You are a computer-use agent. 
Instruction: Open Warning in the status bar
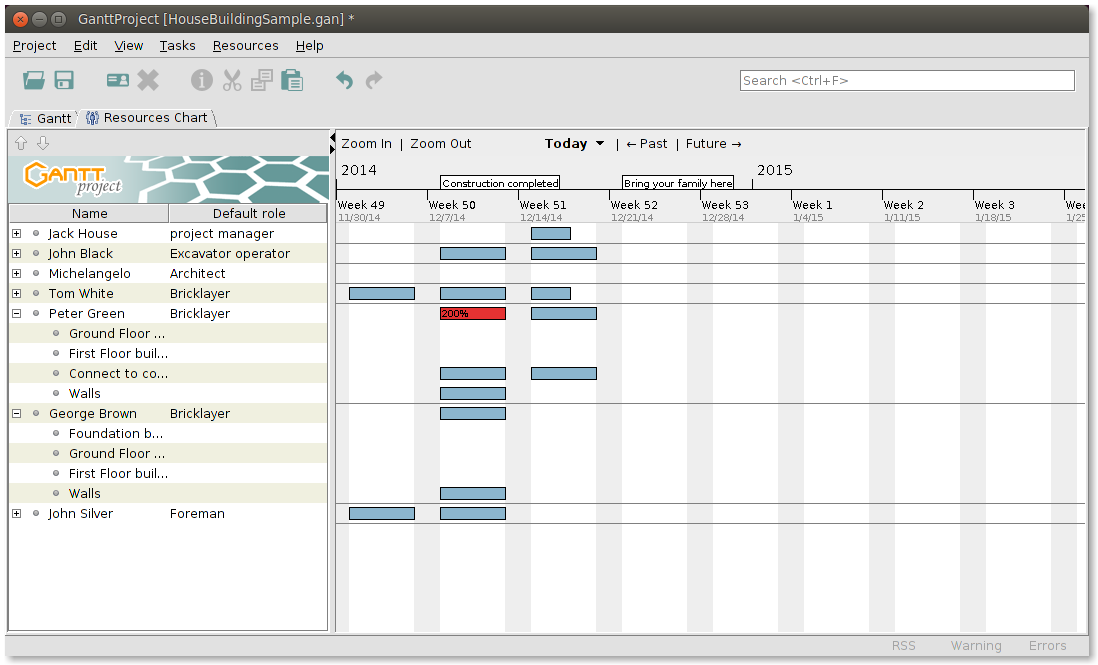click(975, 645)
